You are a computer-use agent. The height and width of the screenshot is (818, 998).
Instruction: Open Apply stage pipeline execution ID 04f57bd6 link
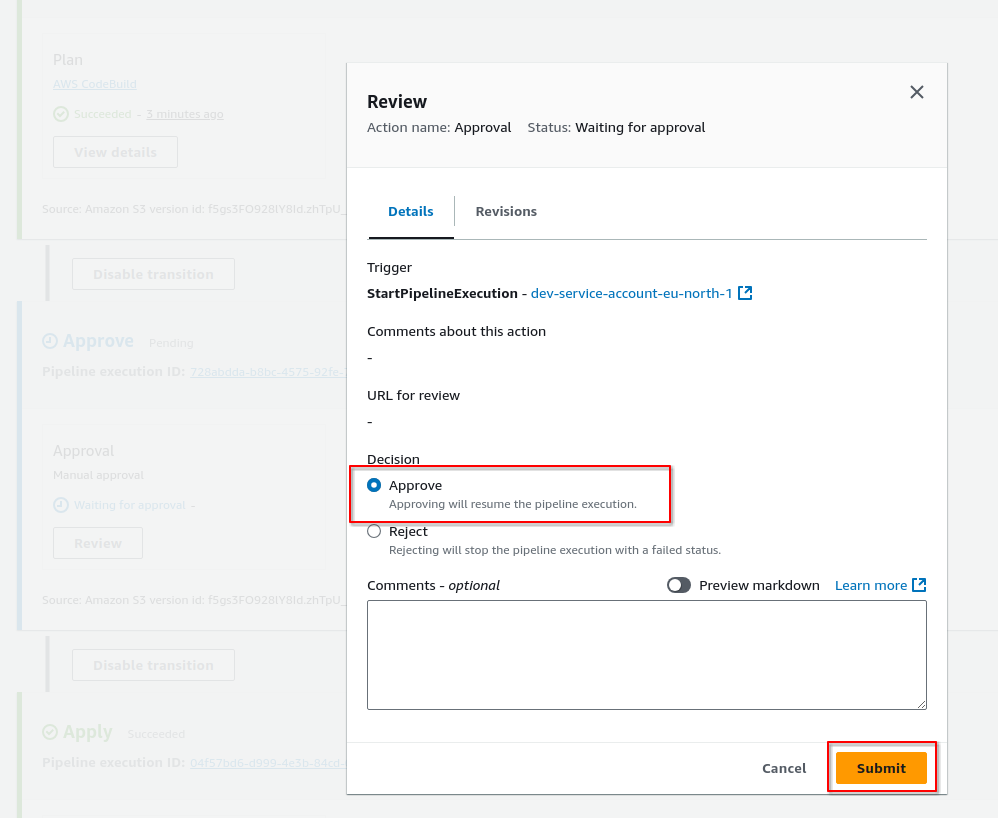click(268, 763)
